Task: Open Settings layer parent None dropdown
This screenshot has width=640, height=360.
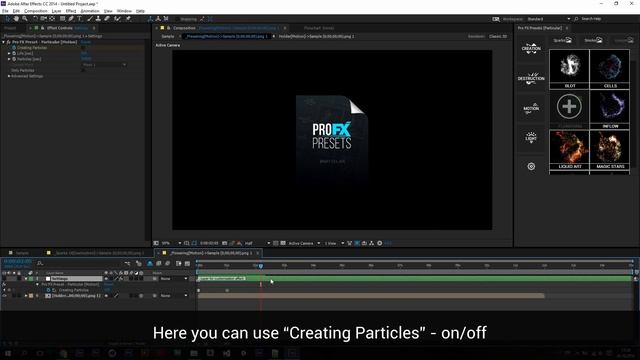Action: click(174, 279)
